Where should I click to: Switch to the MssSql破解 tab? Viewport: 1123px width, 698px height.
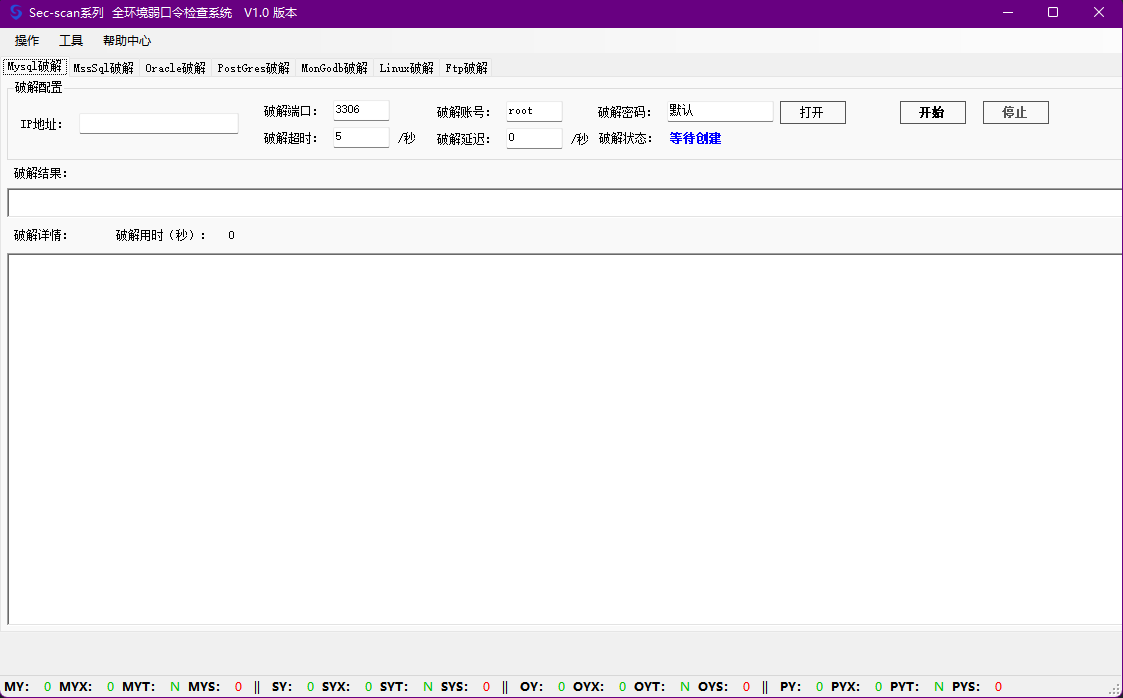(x=103, y=68)
